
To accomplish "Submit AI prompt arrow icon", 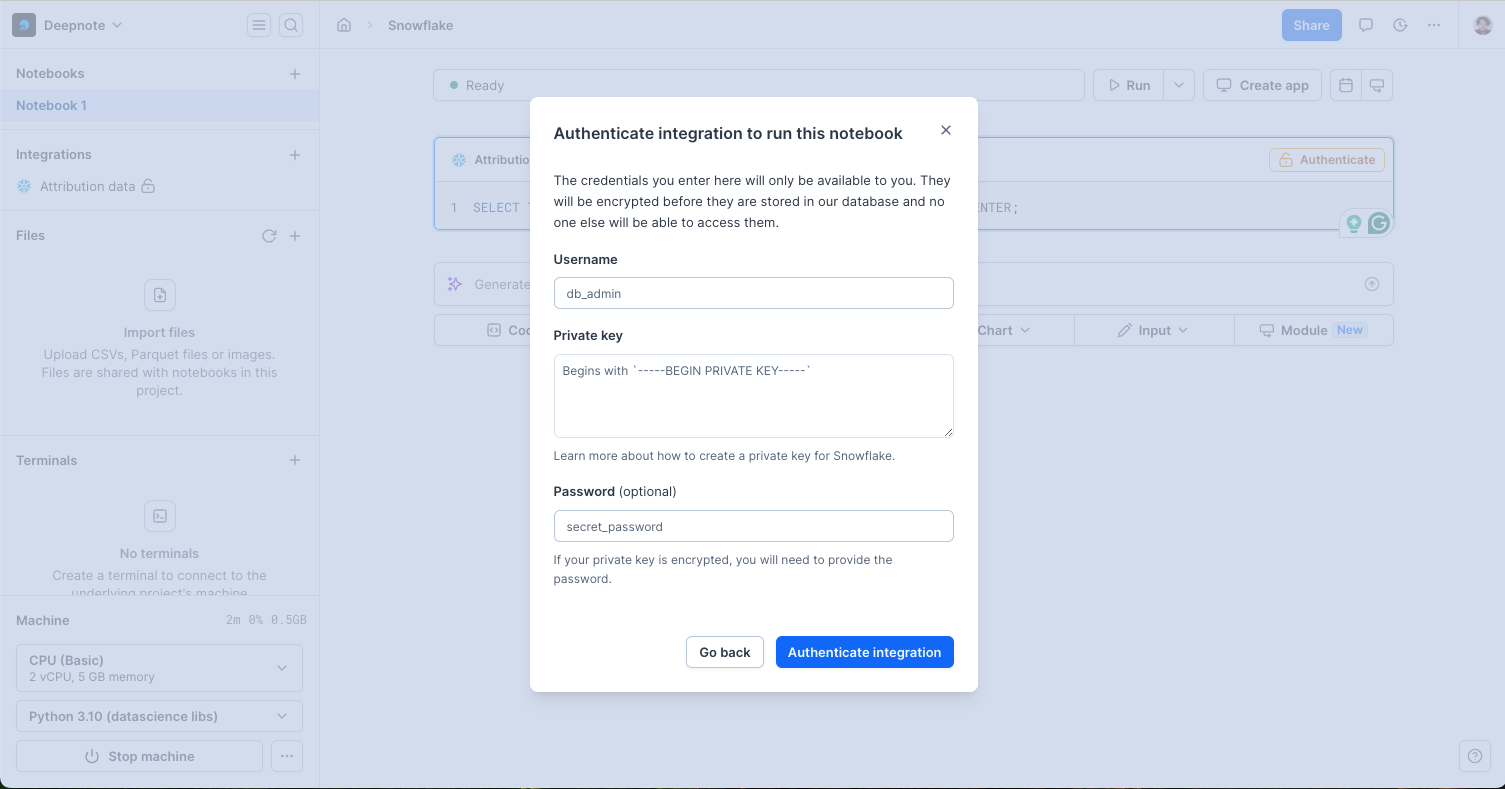I will (1372, 284).
